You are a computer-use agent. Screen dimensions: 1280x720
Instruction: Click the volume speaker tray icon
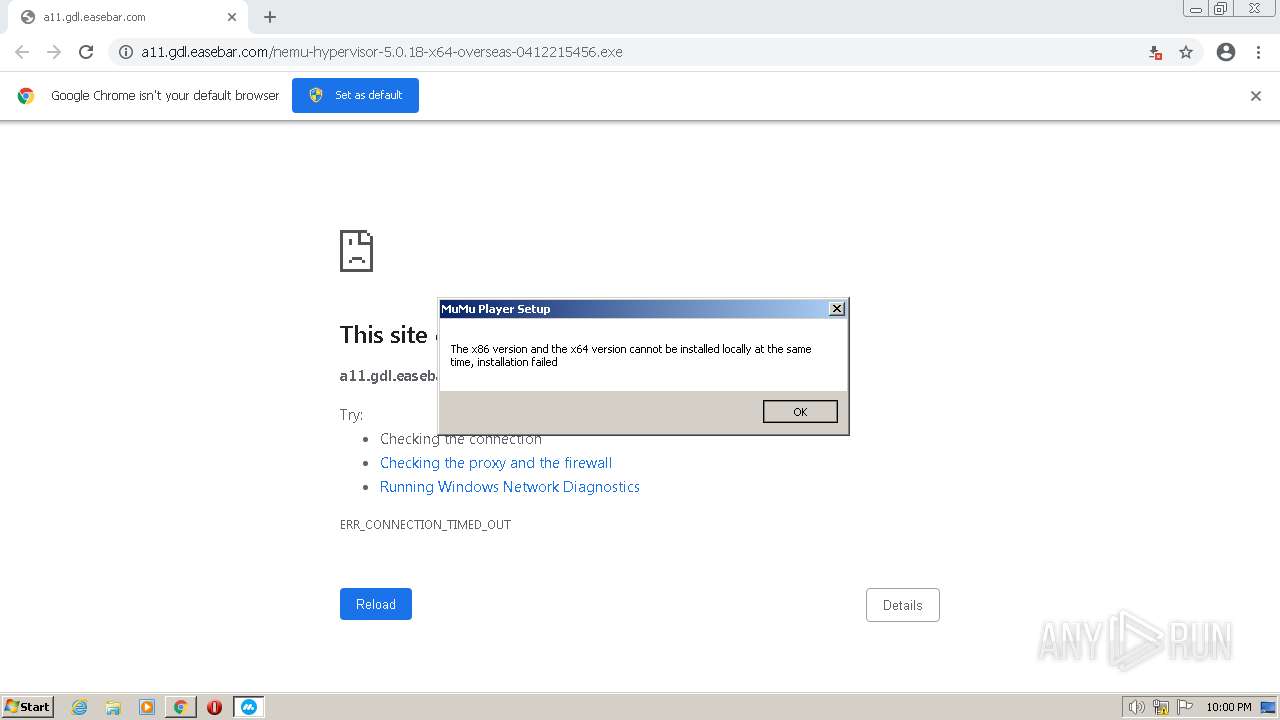point(1136,707)
